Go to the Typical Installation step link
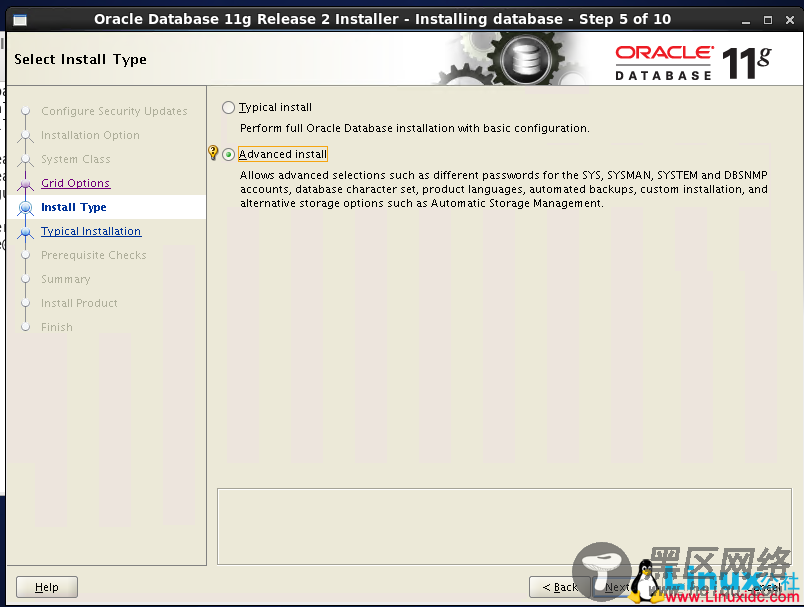This screenshot has height=607, width=804. 91,231
